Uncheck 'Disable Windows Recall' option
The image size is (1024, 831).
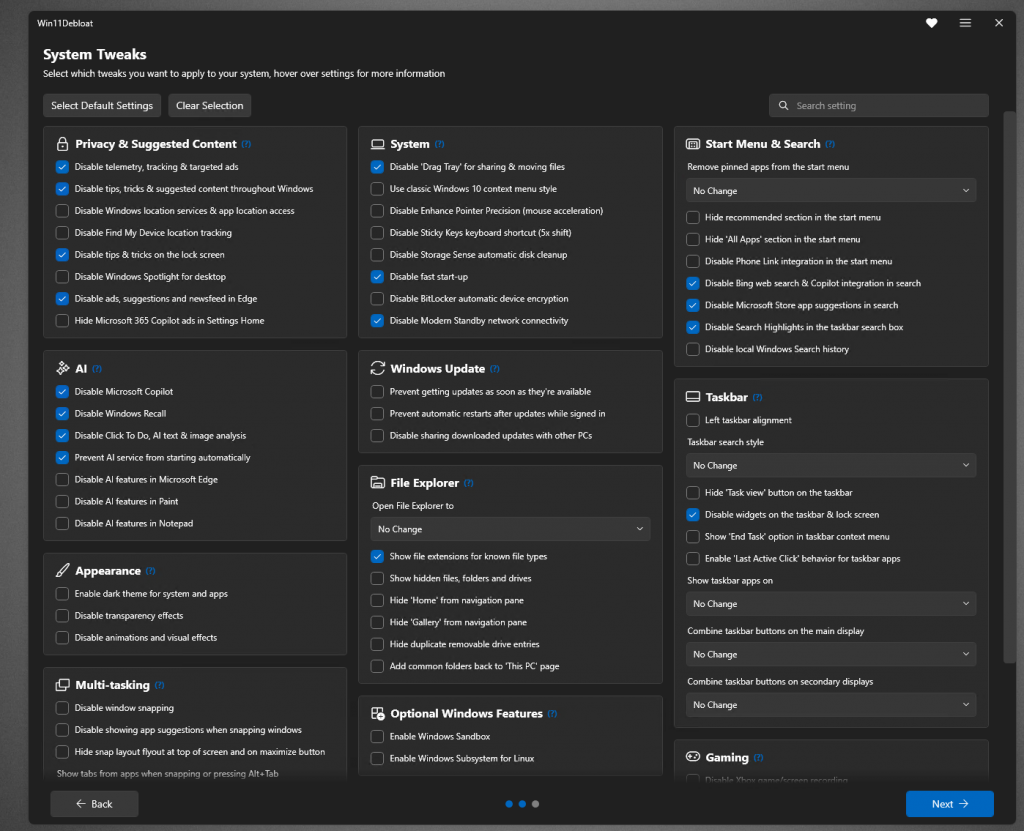pos(63,414)
